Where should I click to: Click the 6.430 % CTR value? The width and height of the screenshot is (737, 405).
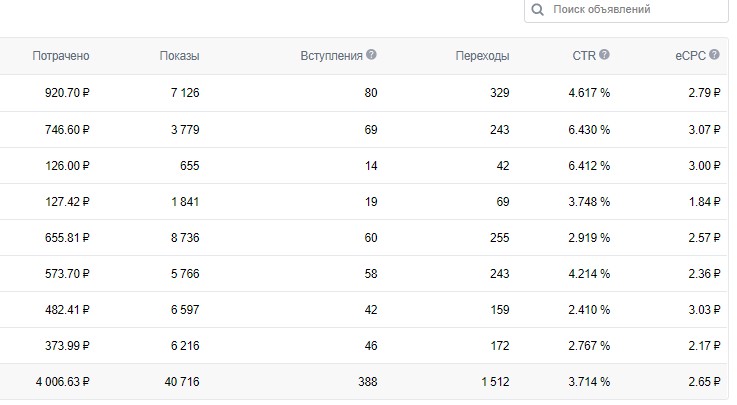[x=589, y=129]
